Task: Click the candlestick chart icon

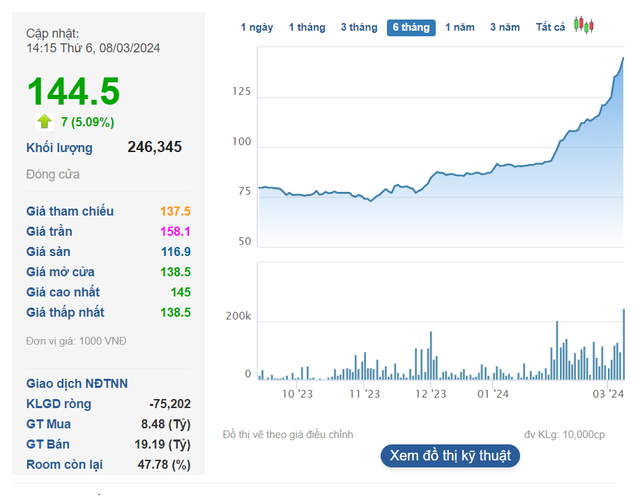Action: point(584,27)
